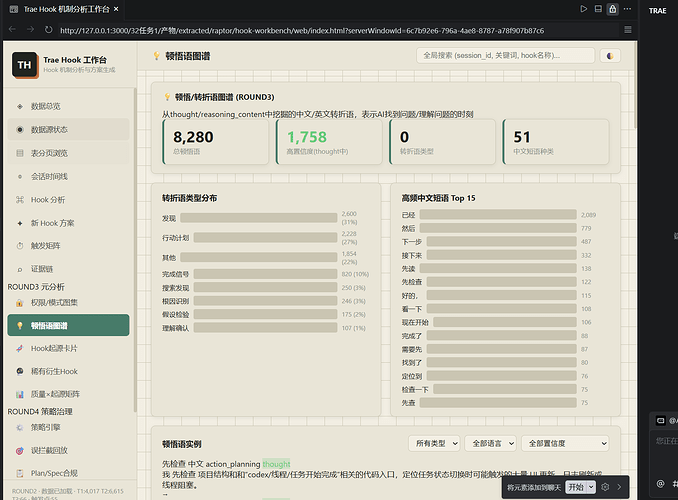Open the 所有类型 type filter dropdown
678x500 pixels.
434,443
